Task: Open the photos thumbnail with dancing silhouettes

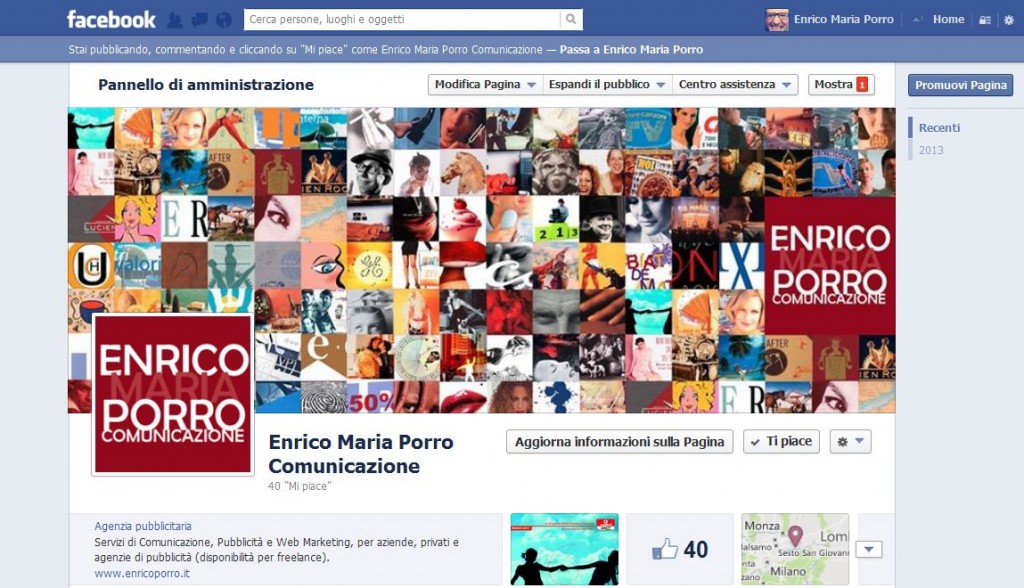Action: click(x=564, y=549)
